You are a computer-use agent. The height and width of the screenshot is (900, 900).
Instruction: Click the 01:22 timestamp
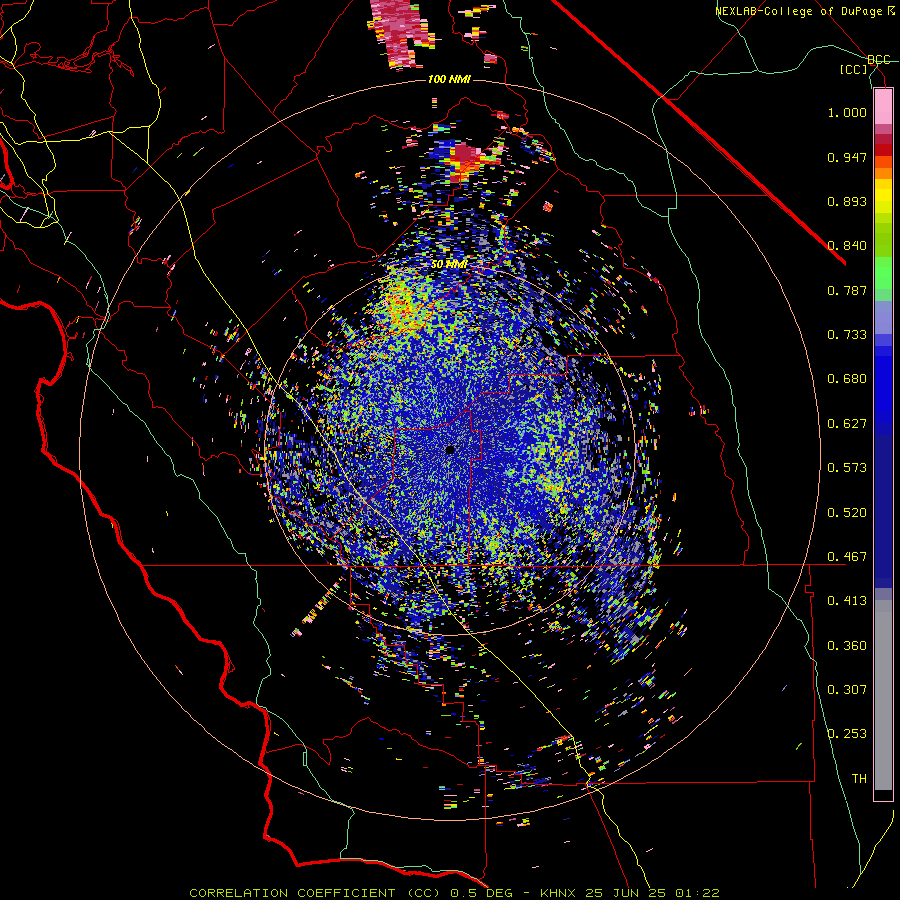[697, 893]
